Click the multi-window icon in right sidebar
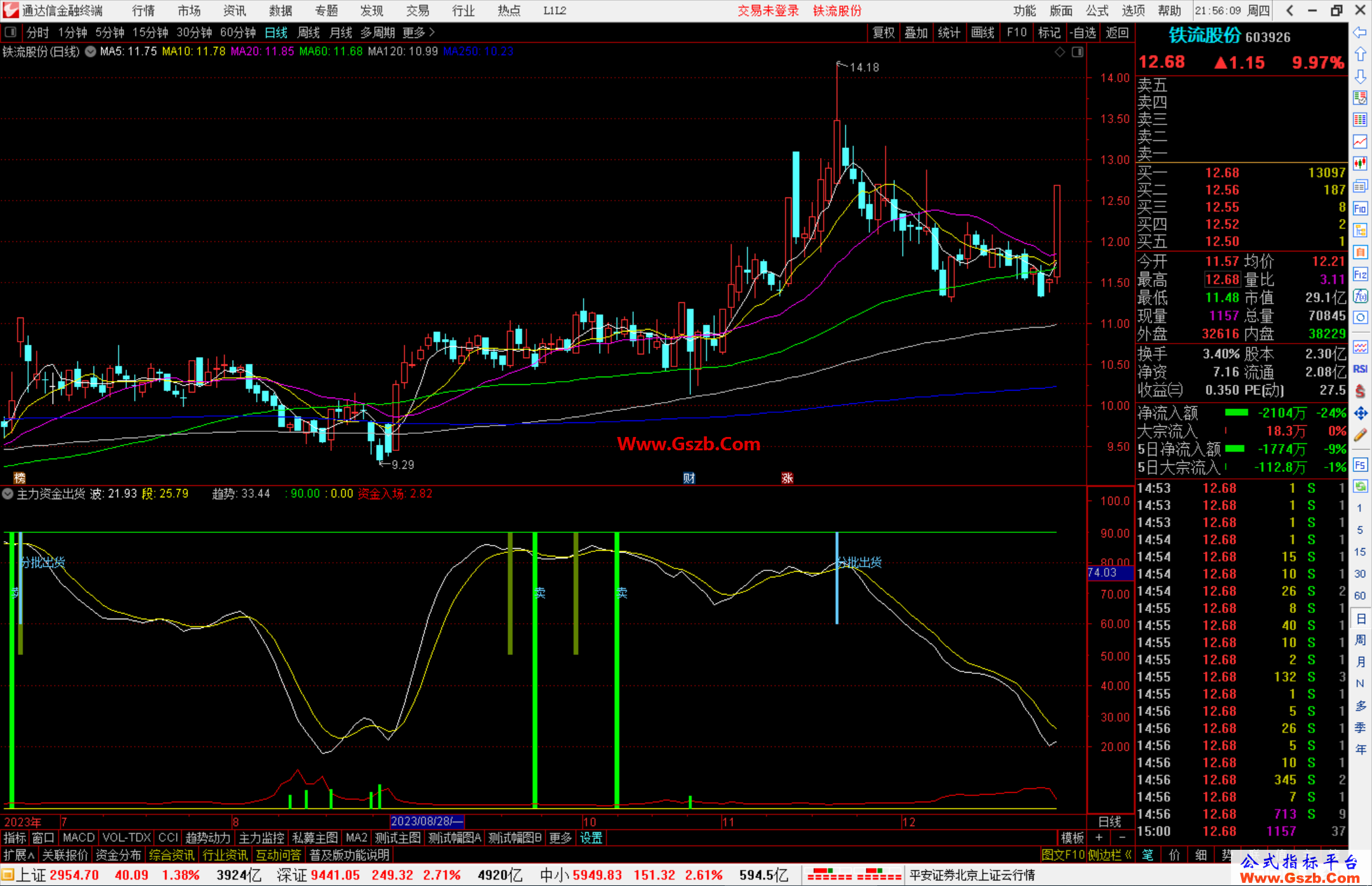Viewport: 1372px width, 886px height. point(1360,186)
